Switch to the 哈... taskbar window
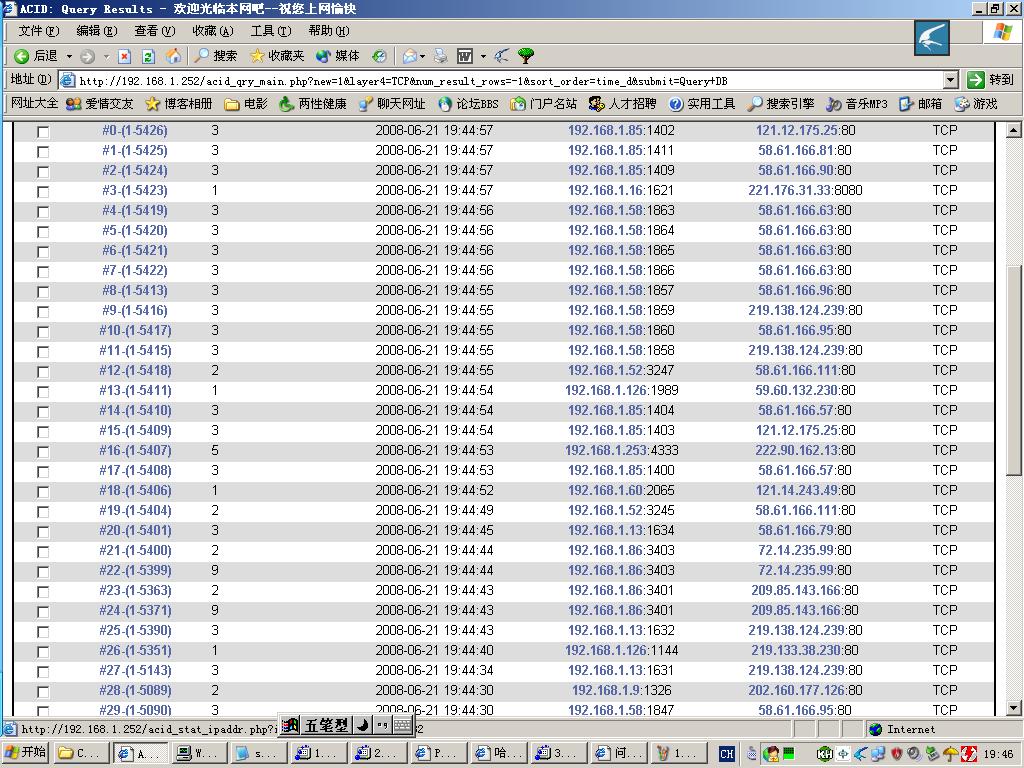 tap(500, 753)
